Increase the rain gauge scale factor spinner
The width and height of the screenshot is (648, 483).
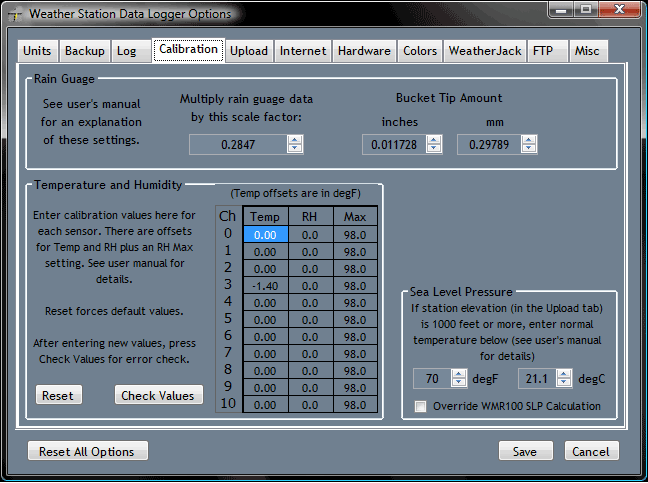point(294,140)
